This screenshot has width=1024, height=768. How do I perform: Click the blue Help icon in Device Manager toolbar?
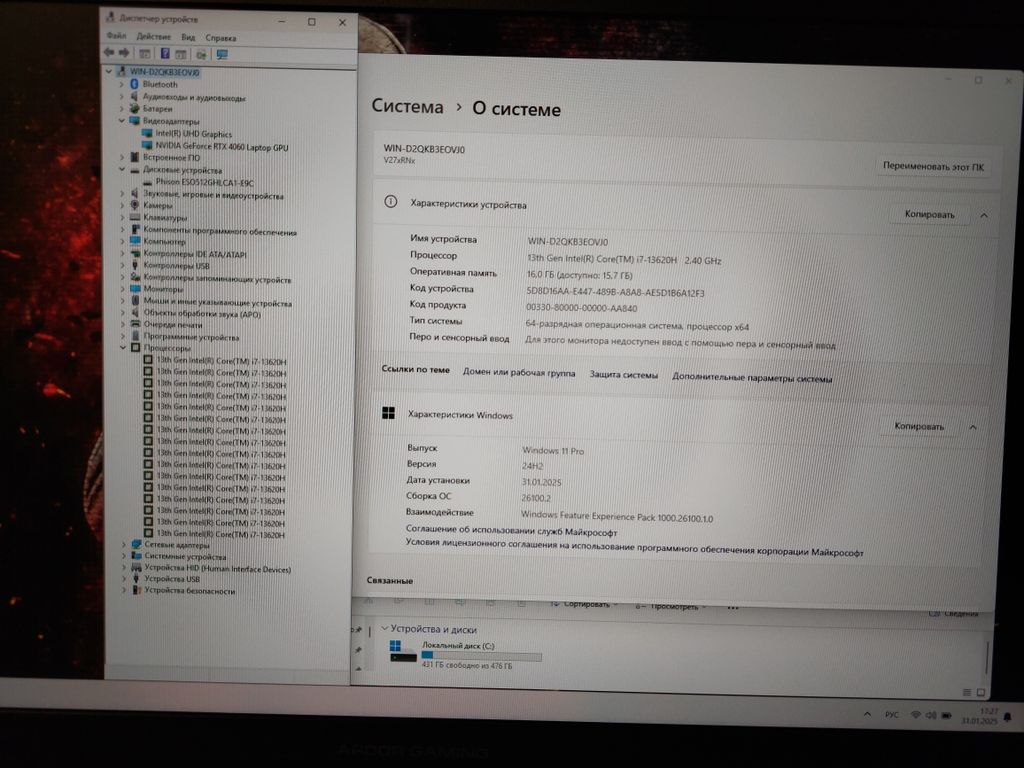click(x=164, y=53)
